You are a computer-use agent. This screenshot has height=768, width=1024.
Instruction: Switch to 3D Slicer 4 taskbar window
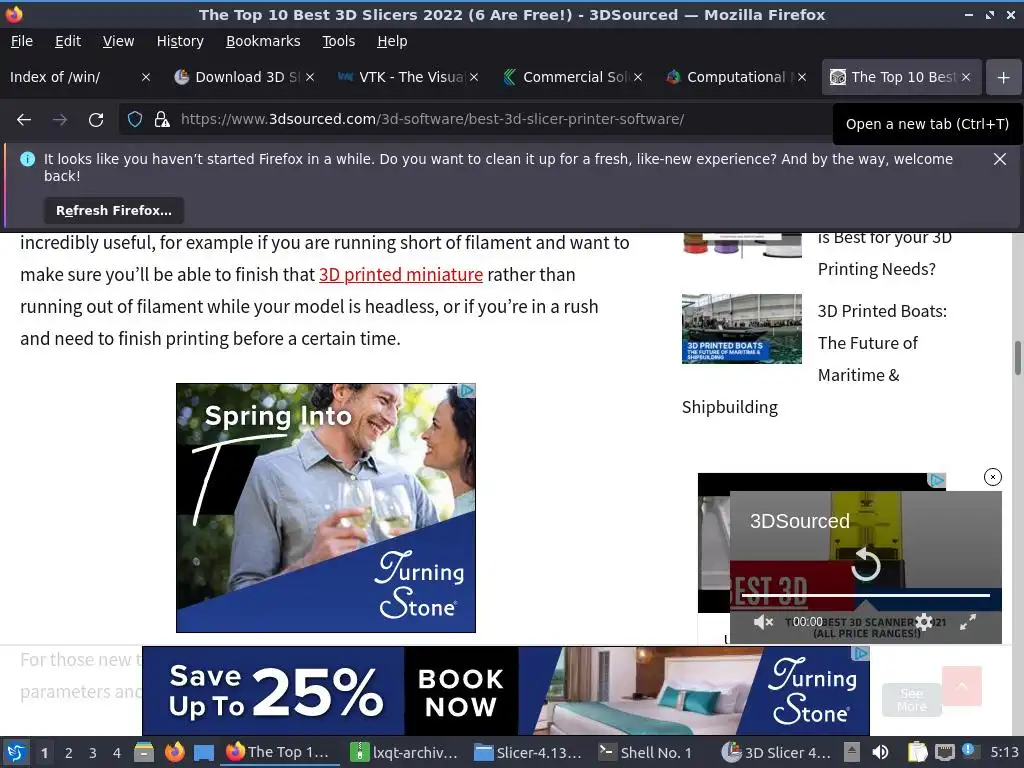coord(776,752)
